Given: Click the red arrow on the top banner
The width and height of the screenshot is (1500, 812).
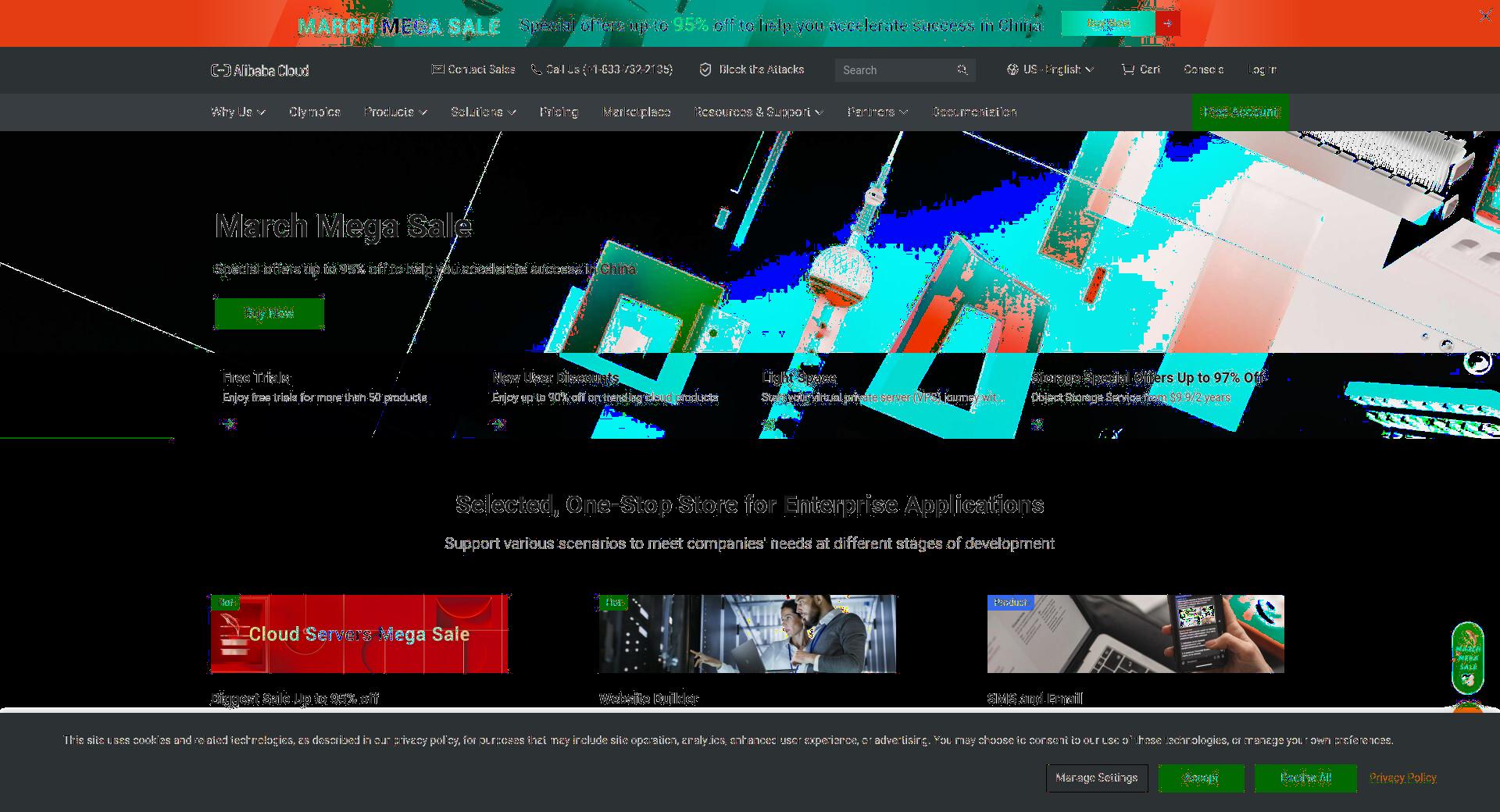Looking at the screenshot, I should pos(1167,23).
